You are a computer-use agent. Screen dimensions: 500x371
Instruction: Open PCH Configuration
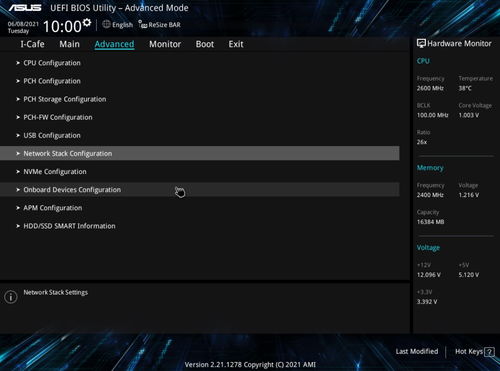pyautogui.click(x=200, y=81)
